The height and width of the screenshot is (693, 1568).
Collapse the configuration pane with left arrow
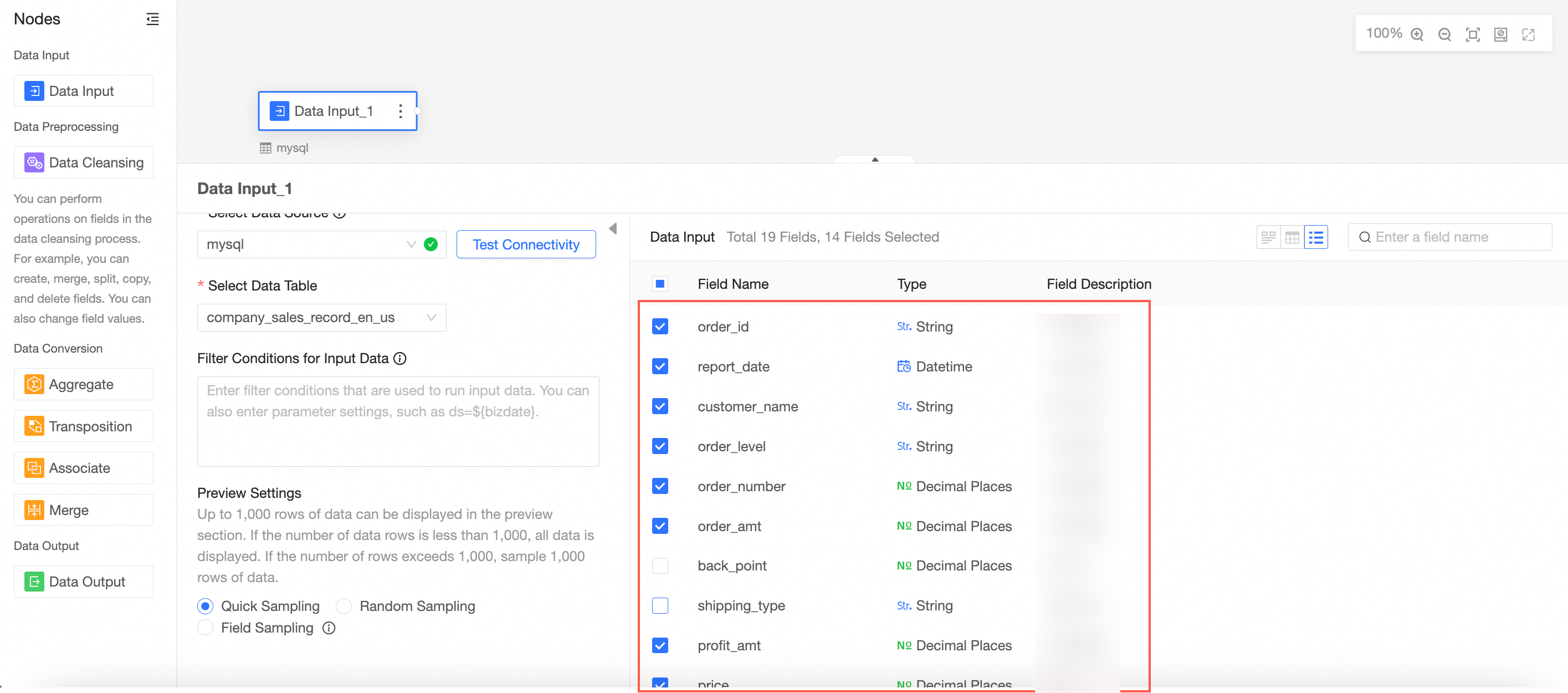(x=612, y=228)
